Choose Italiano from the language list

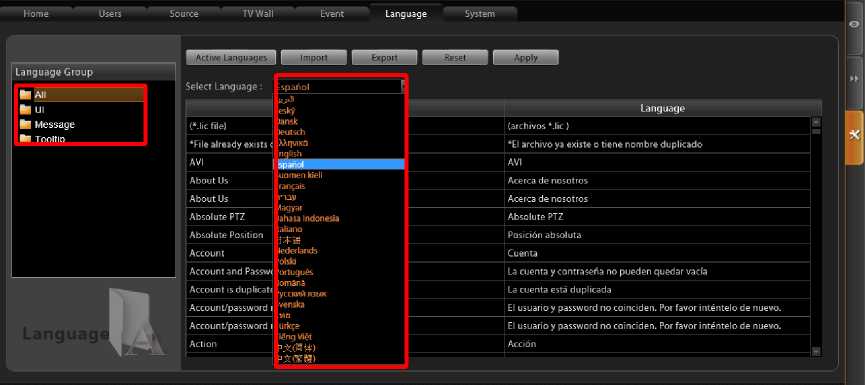[340, 229]
